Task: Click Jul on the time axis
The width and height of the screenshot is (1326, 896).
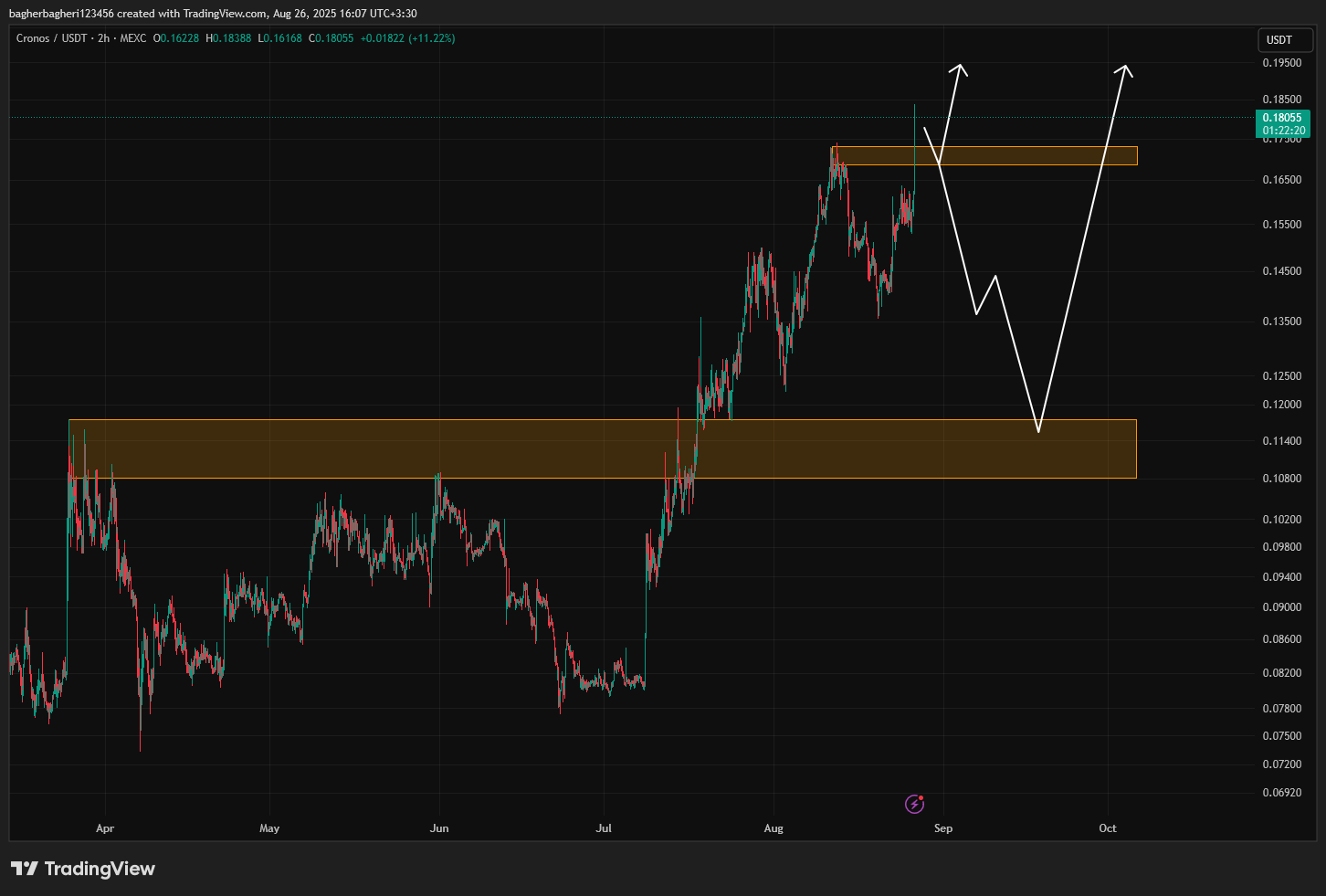Action: (x=604, y=828)
